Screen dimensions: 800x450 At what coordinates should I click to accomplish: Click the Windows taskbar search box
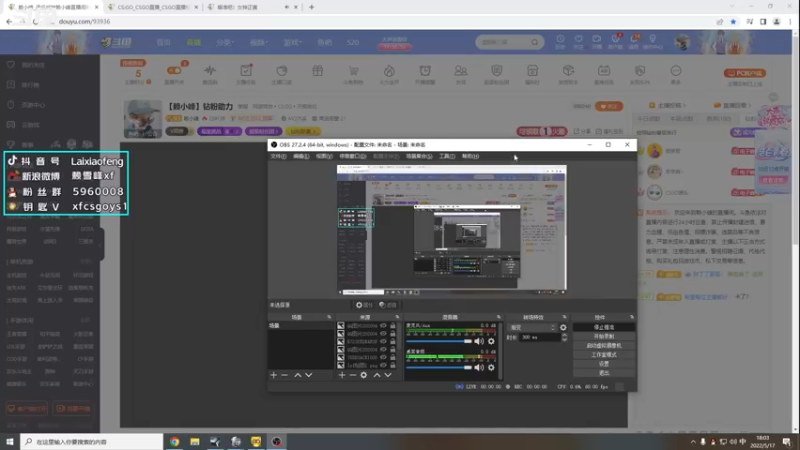pyautogui.click(x=92, y=442)
